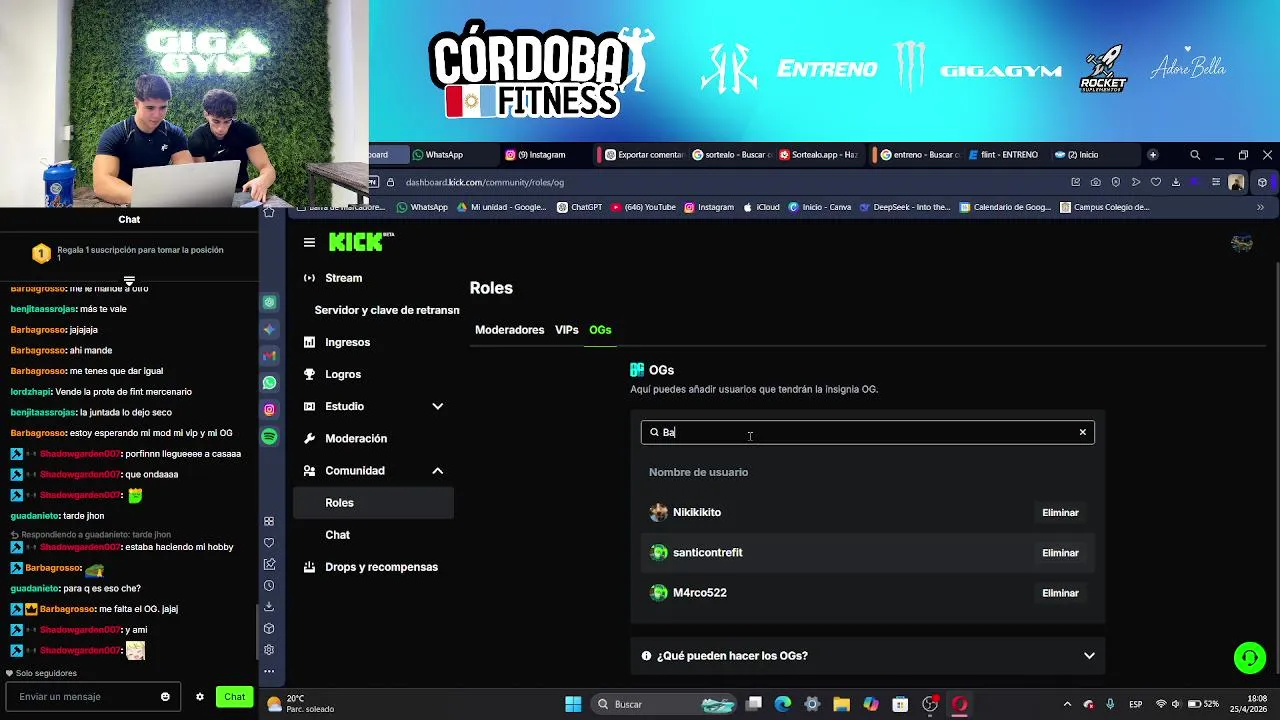This screenshot has width=1280, height=720.
Task: Open Windows Start menu
Action: coord(573,704)
